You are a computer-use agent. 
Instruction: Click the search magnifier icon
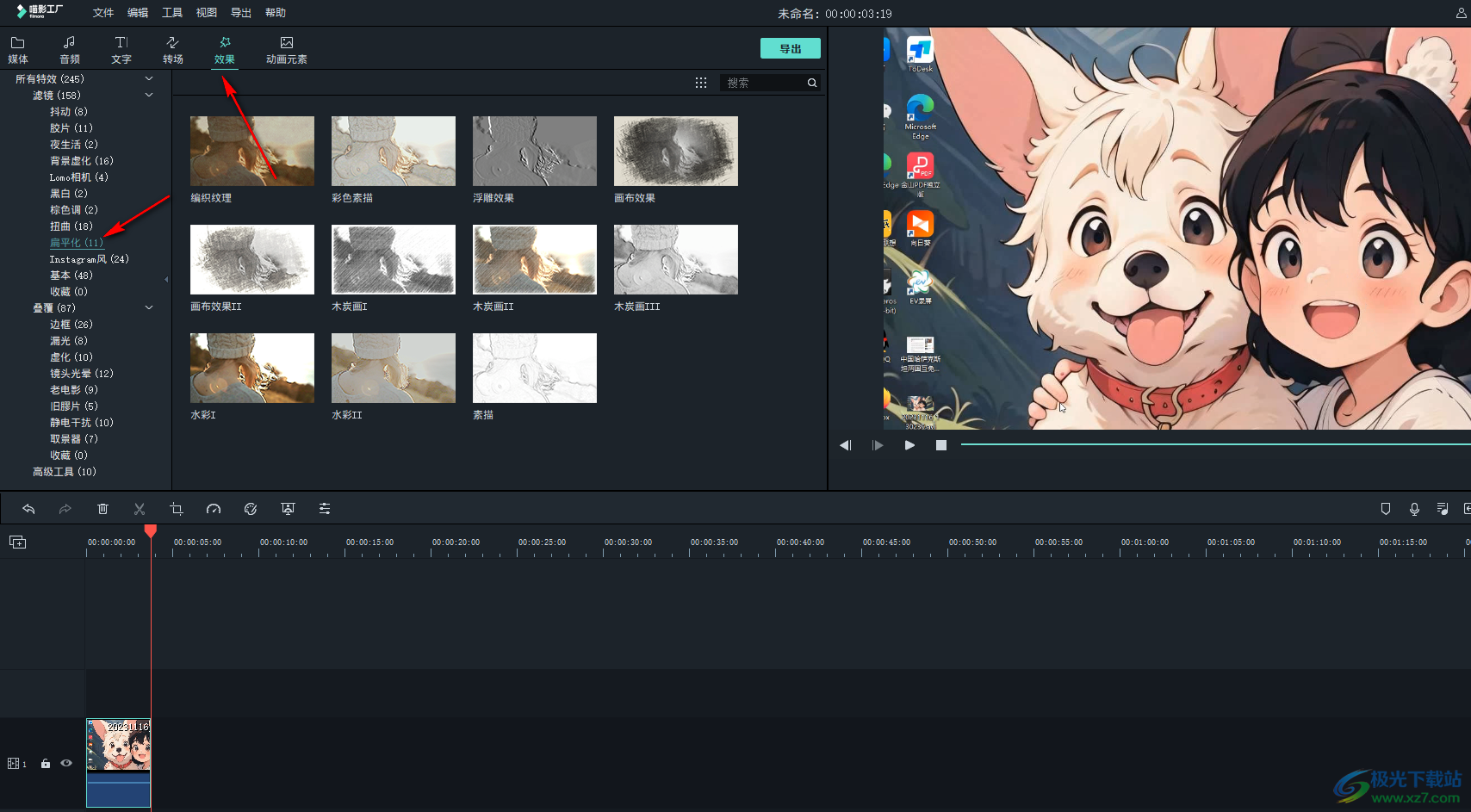(812, 83)
